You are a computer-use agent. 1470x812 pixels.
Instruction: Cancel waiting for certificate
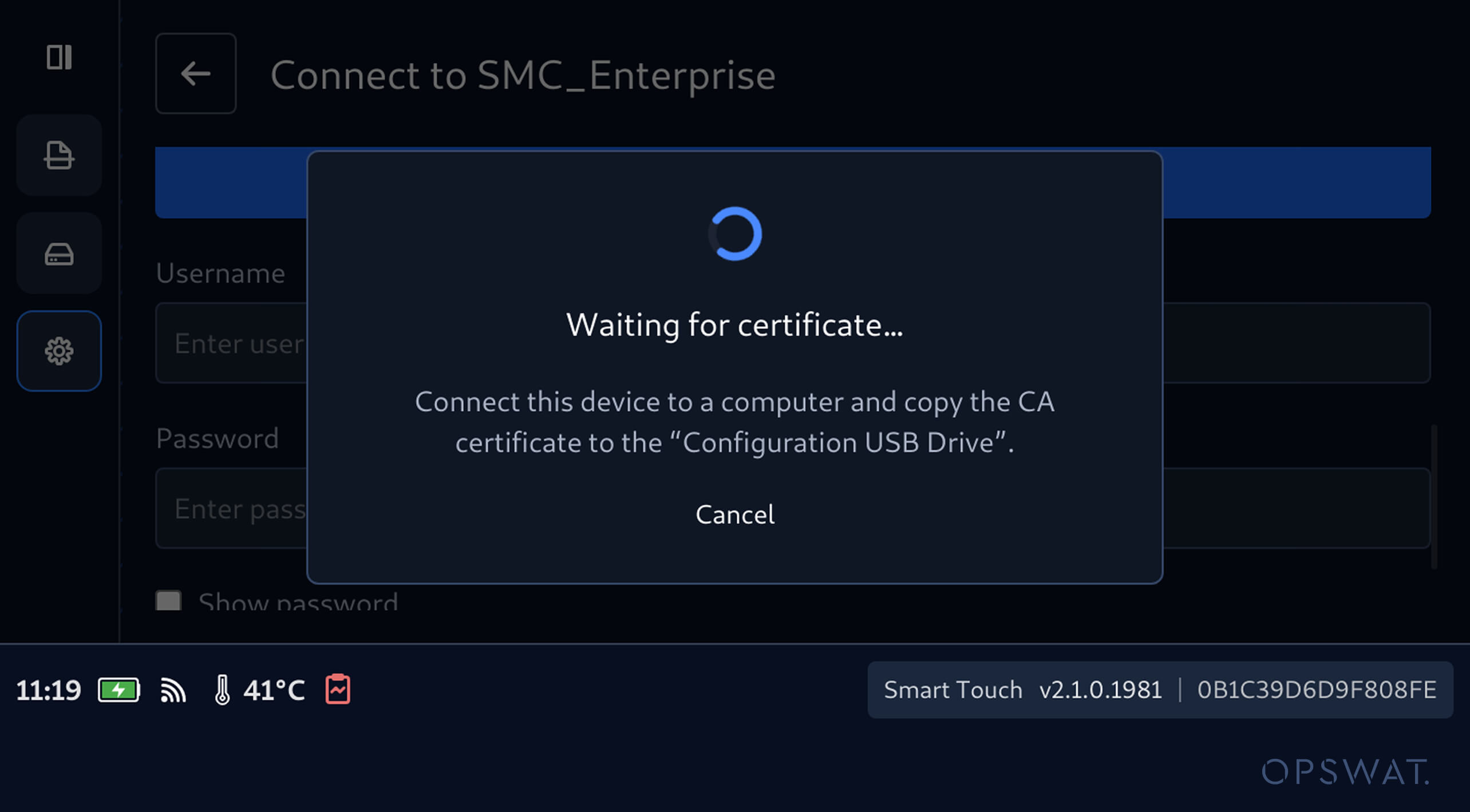coord(735,514)
